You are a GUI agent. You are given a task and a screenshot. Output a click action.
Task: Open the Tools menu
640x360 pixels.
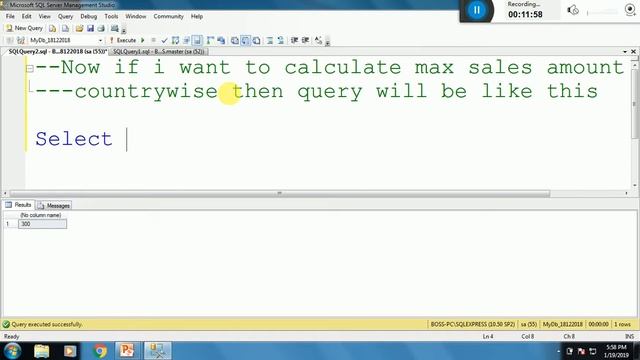[111, 16]
